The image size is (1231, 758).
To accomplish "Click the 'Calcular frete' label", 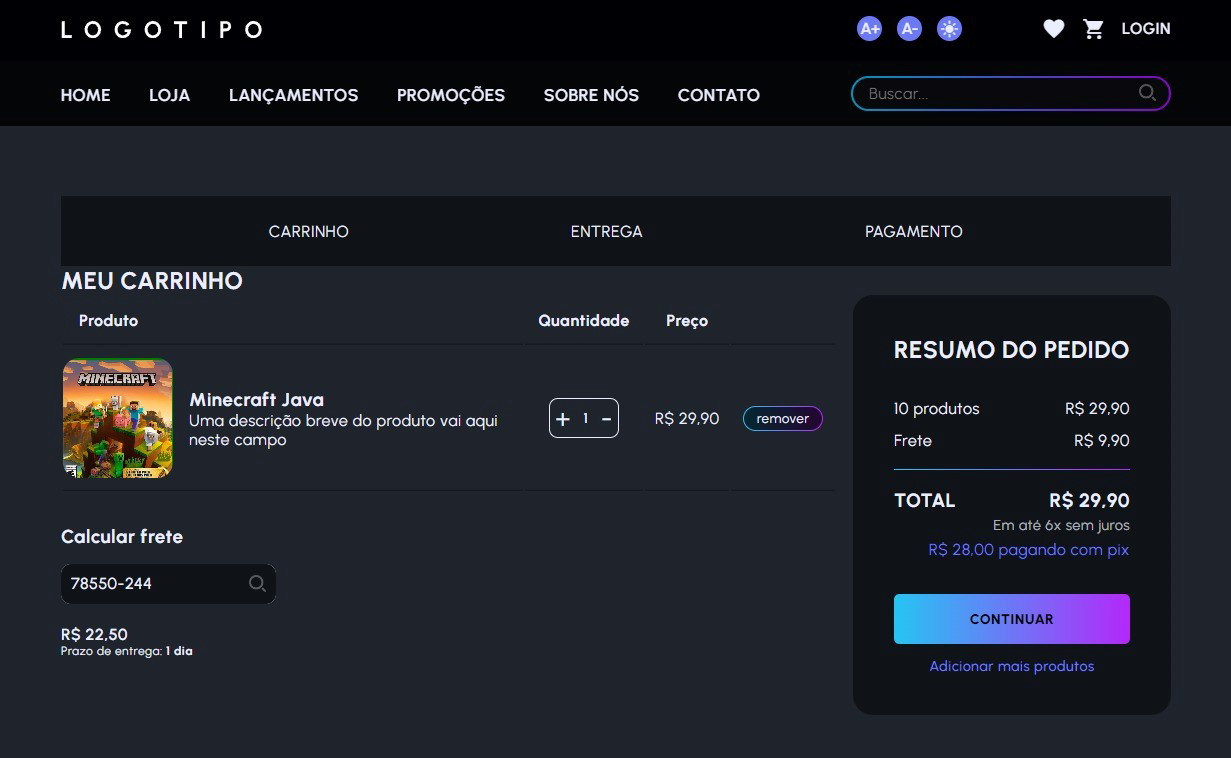I will pyautogui.click(x=122, y=537).
